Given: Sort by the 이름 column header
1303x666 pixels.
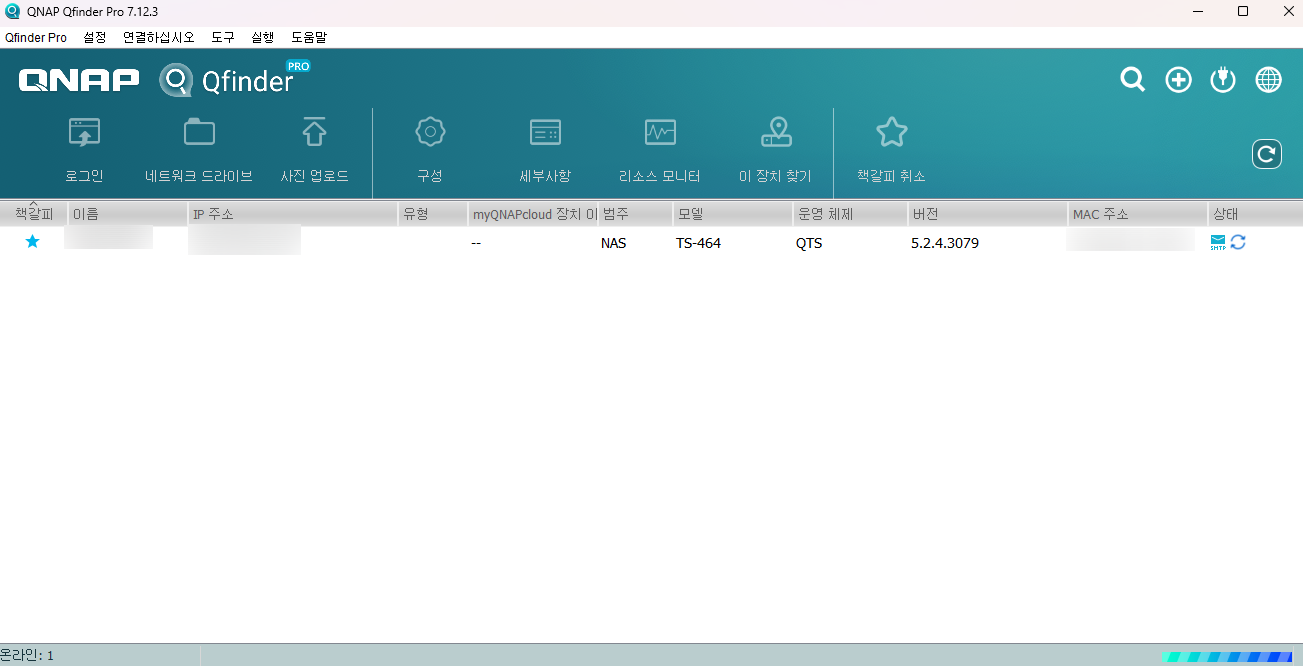Looking at the screenshot, I should point(128,214).
